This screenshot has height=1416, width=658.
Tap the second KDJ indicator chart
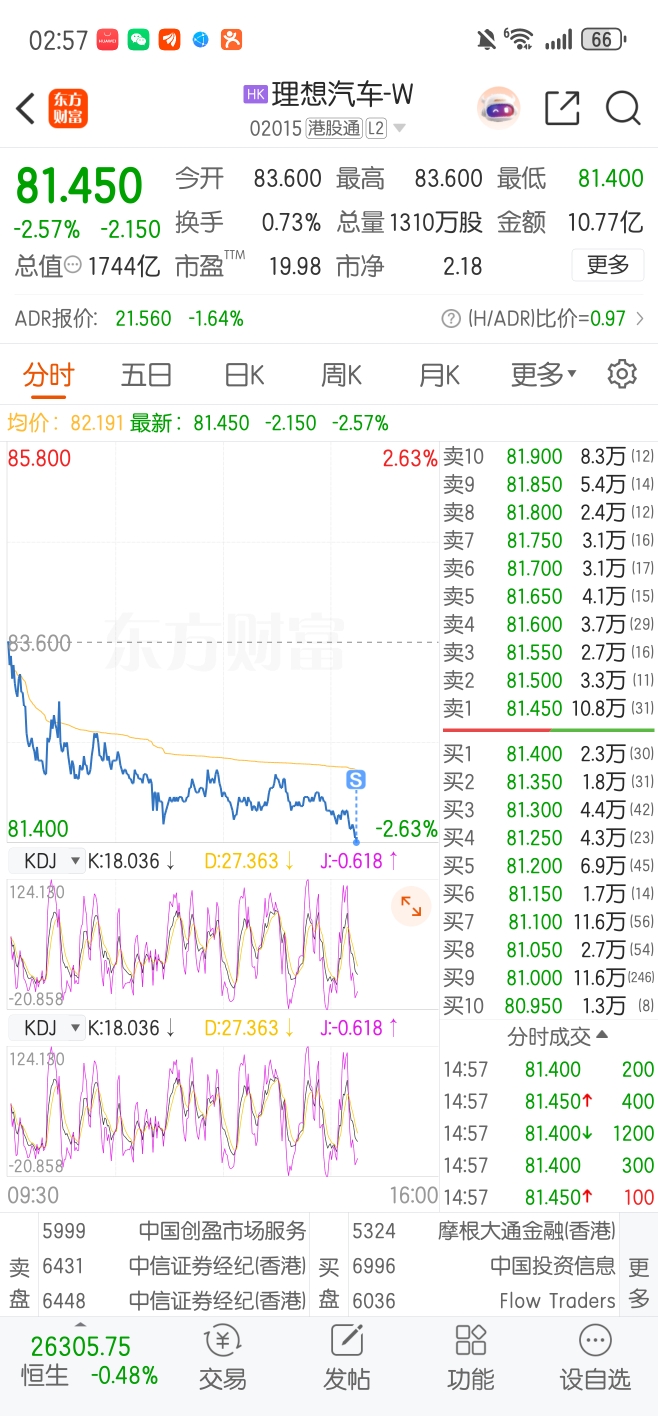[x=222, y=1110]
